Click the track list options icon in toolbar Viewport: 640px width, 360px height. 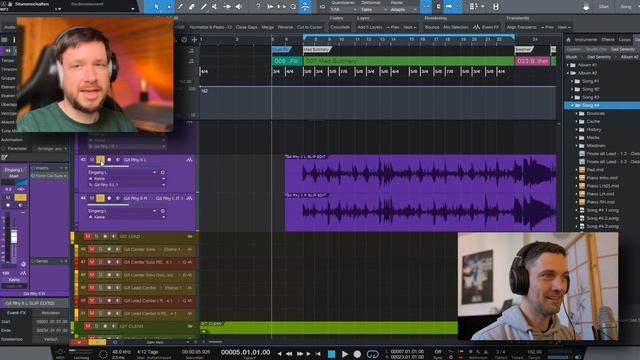473,7
